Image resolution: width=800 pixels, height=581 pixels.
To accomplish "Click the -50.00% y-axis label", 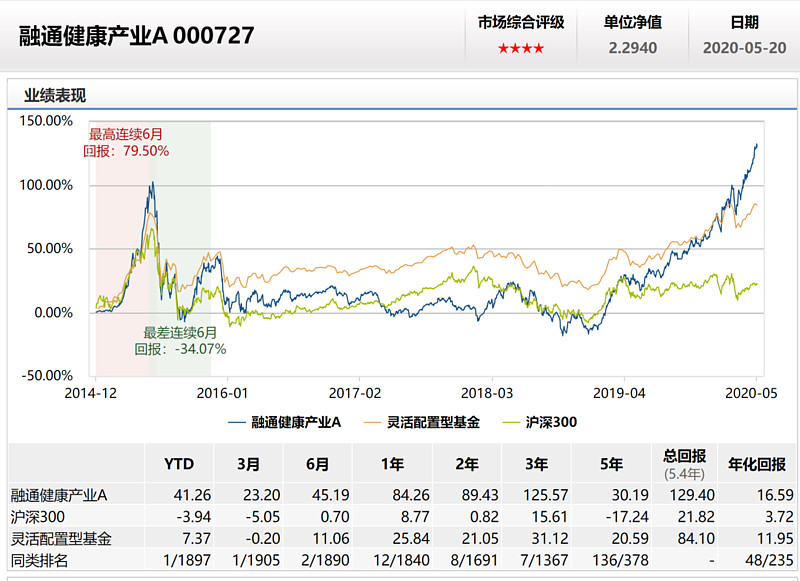I will tap(47, 376).
